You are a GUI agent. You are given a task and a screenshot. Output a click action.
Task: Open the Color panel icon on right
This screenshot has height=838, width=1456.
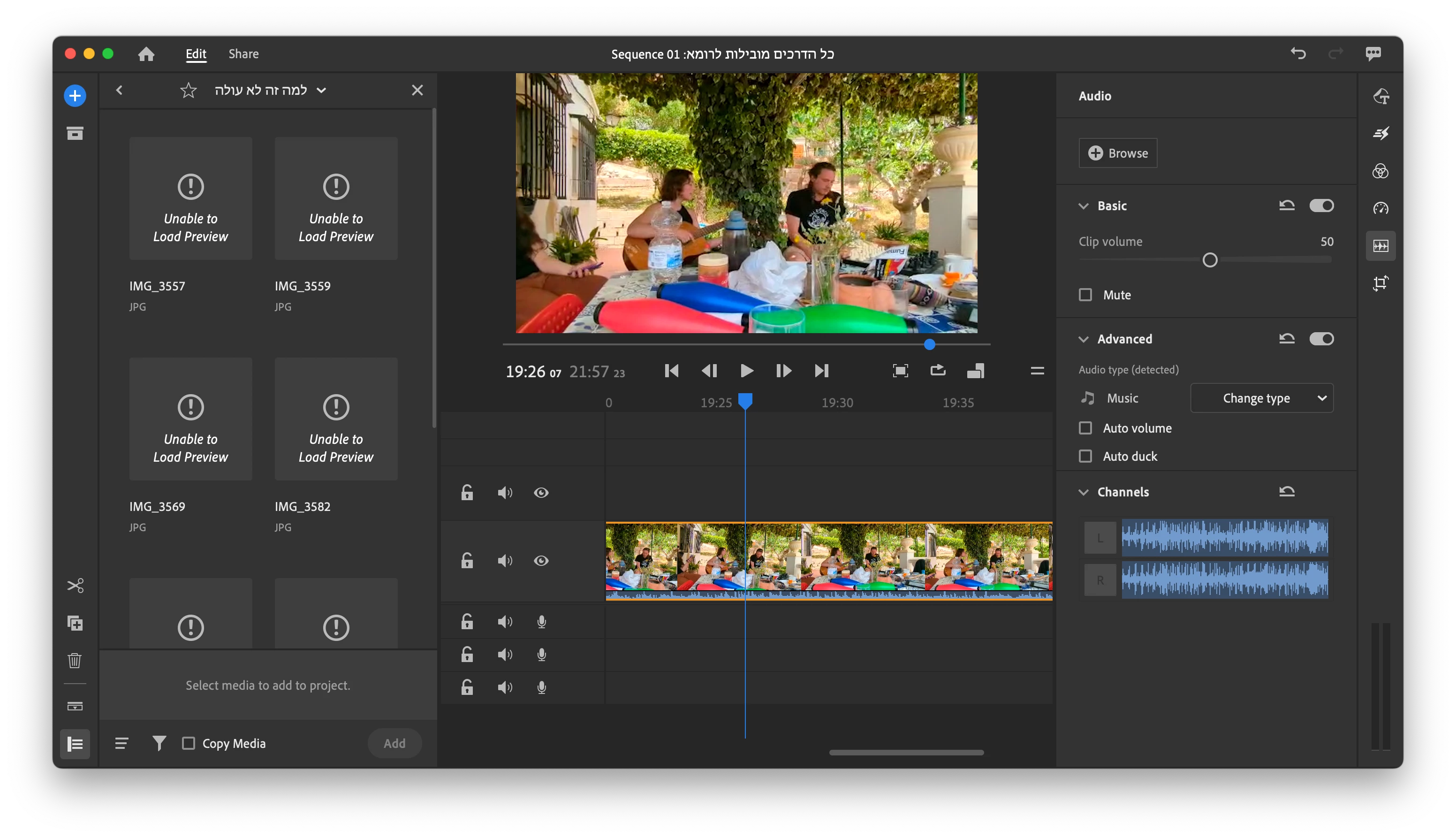[x=1380, y=171]
